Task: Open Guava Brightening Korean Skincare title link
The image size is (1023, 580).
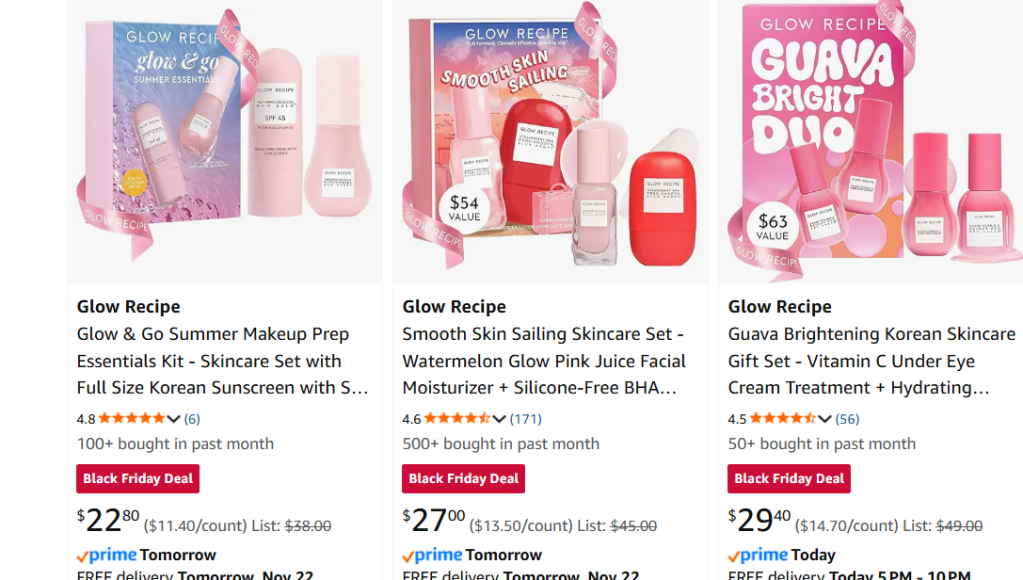Action: point(871,361)
